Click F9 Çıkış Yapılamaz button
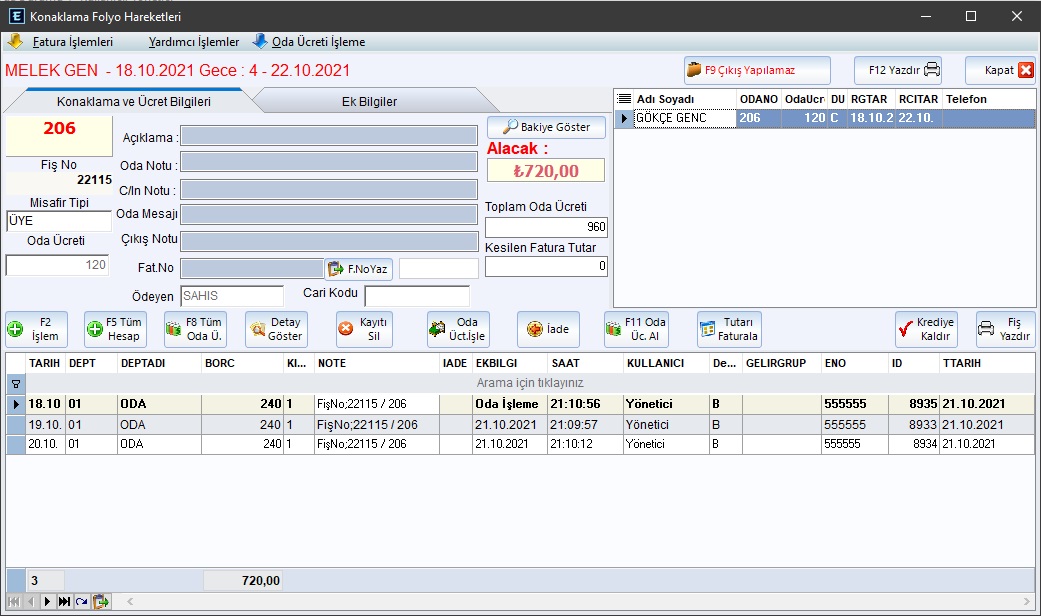Screen dimensions: 1041x616 [757, 70]
